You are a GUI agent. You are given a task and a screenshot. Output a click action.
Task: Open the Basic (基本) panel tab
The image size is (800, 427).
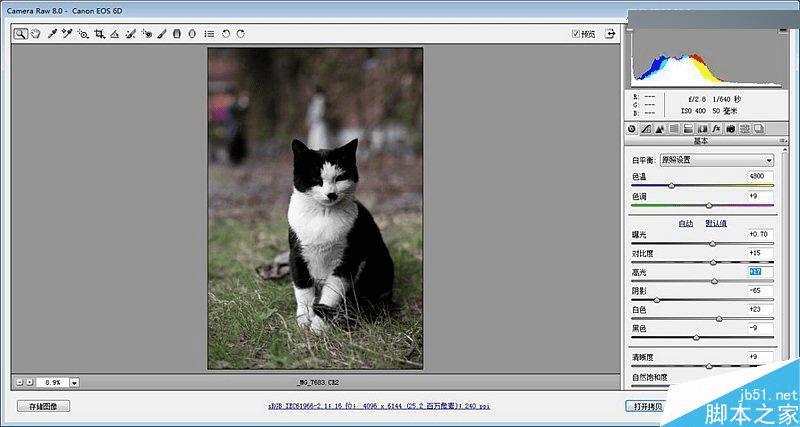pos(632,129)
